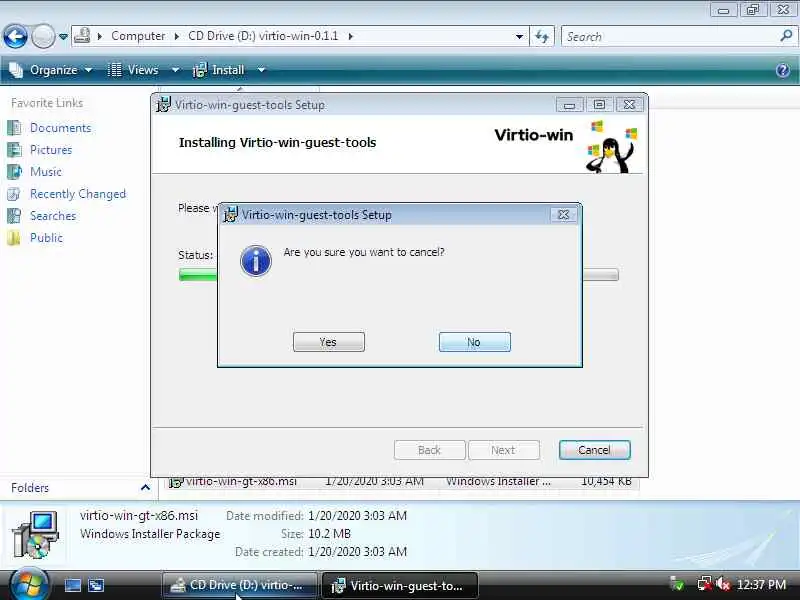Viewport: 800px width, 600px height.
Task: Click the Help question mark icon
Action: [783, 70]
